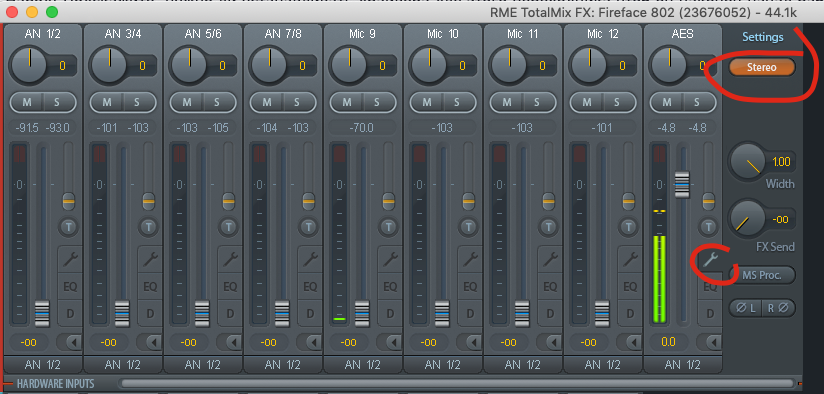Click the Mic 10 pan knob

point(428,65)
